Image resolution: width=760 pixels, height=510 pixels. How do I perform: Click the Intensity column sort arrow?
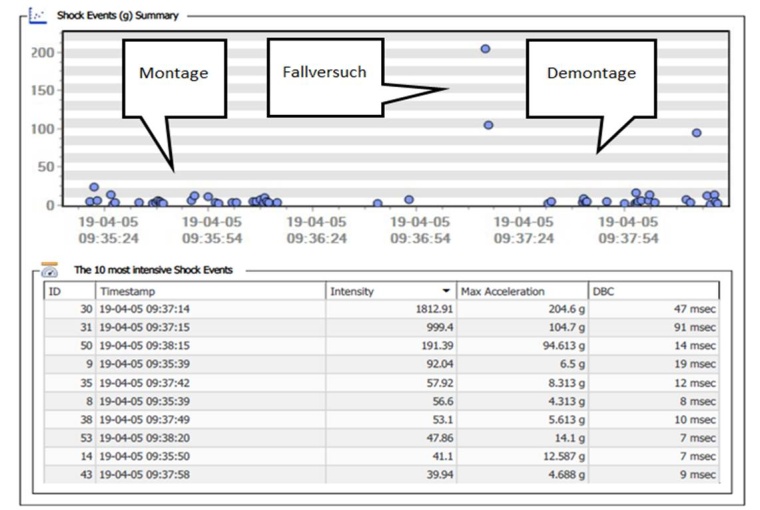point(445,291)
